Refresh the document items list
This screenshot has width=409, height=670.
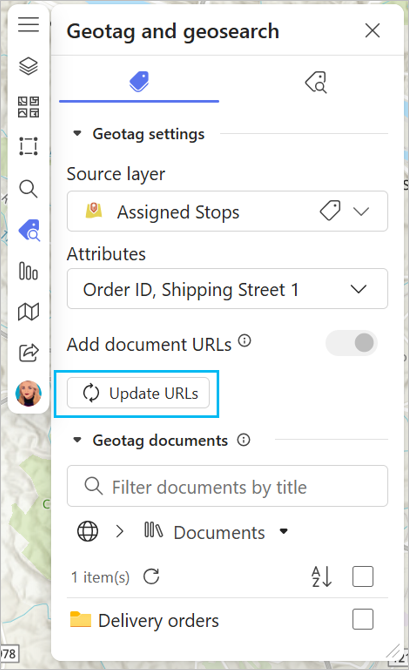click(x=151, y=576)
